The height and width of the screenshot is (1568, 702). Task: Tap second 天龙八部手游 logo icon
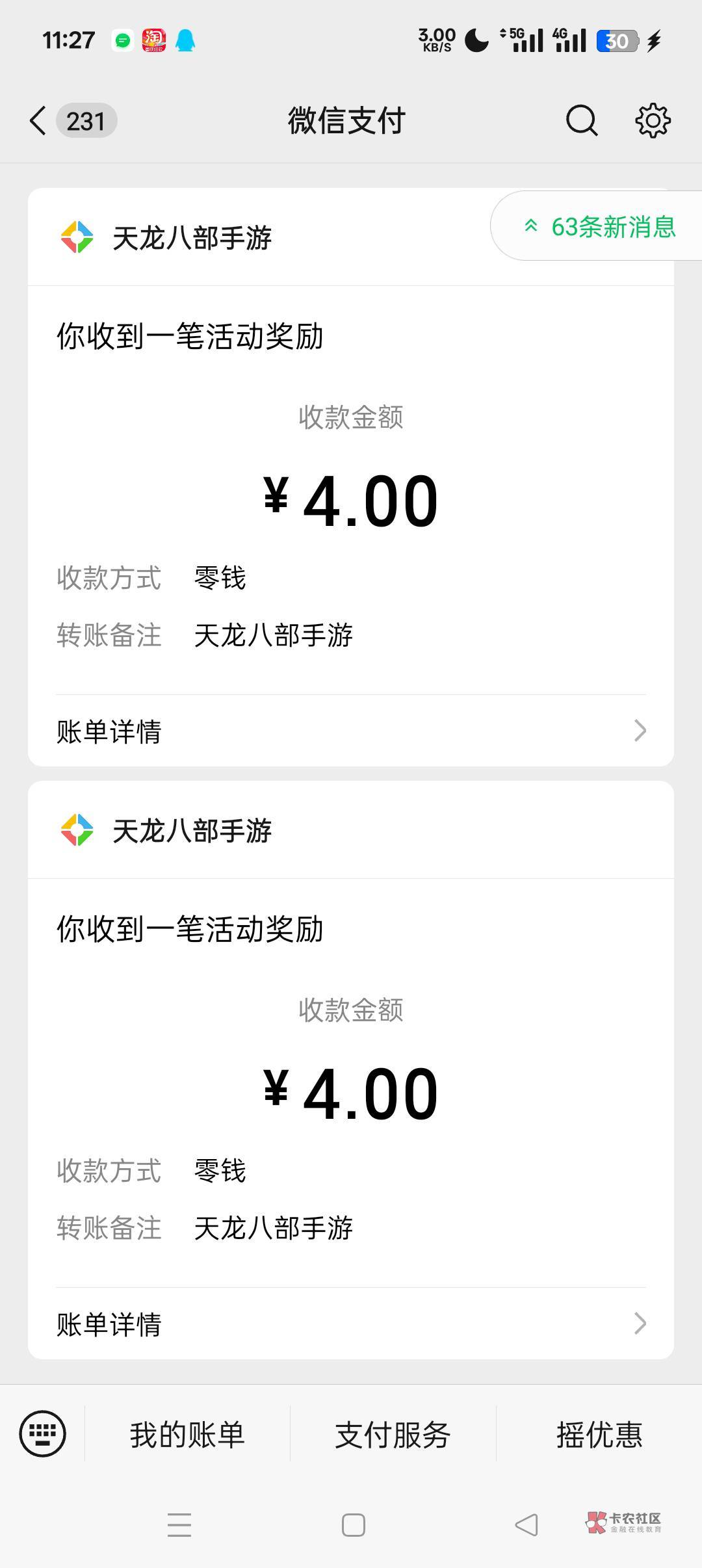tap(77, 830)
